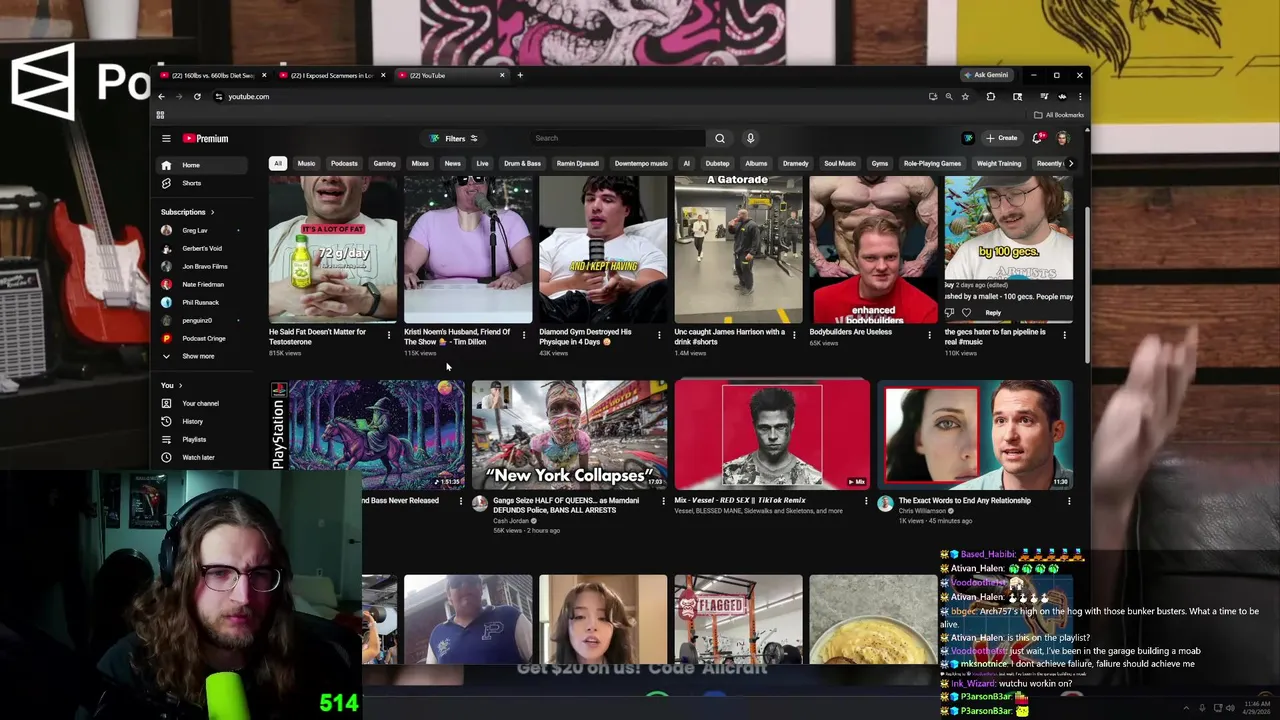Open the Chrome extensions puzzle icon
Image resolution: width=1280 pixels, height=720 pixels.
[990, 97]
